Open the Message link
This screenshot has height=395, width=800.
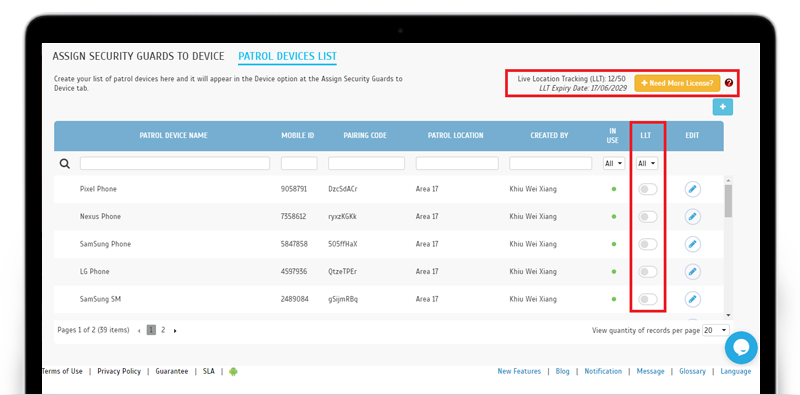pos(651,372)
